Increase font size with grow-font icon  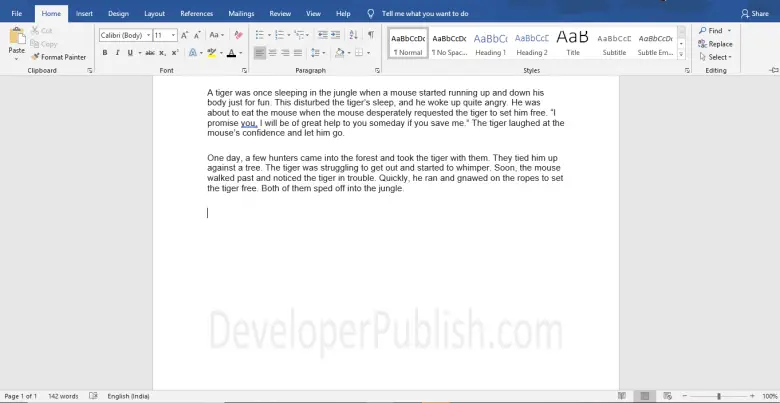185,35
